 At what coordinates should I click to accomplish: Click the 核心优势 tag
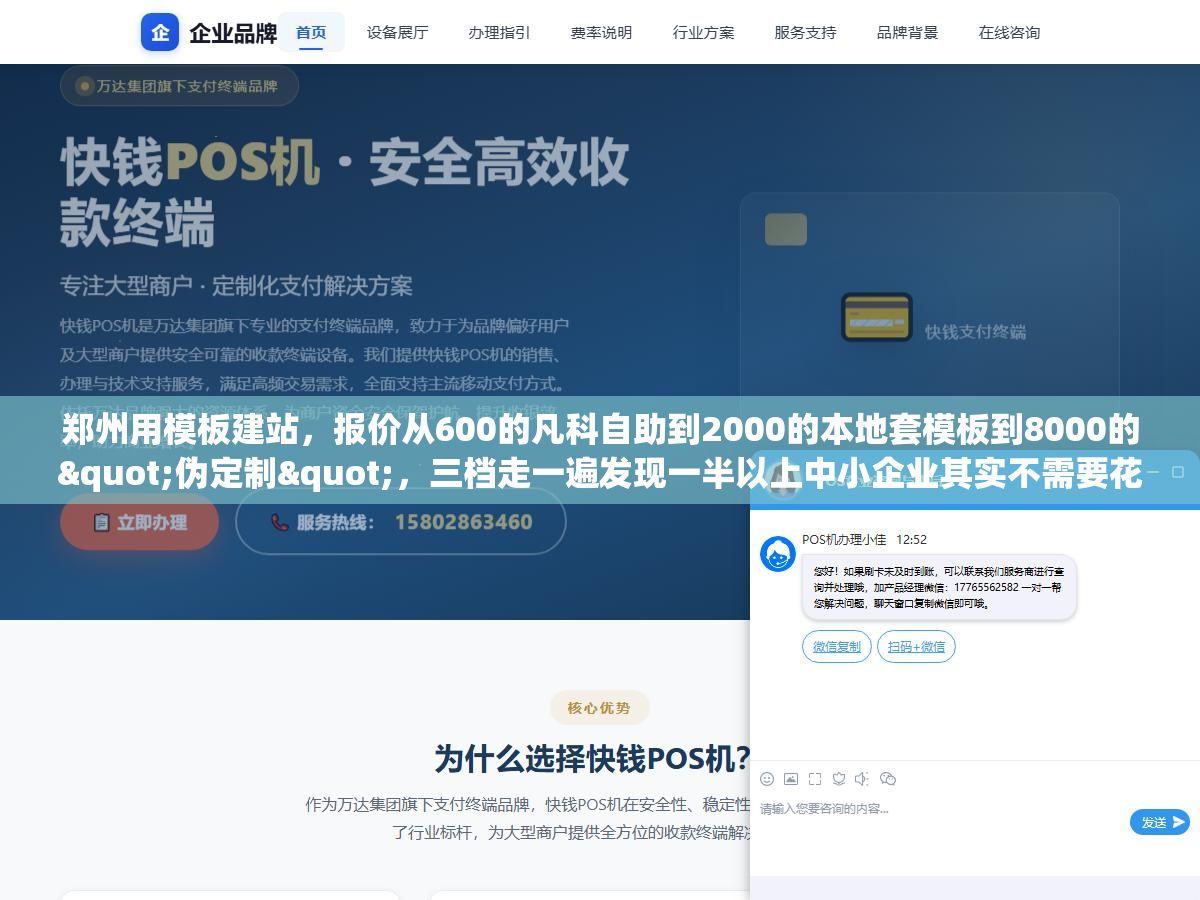pos(599,708)
